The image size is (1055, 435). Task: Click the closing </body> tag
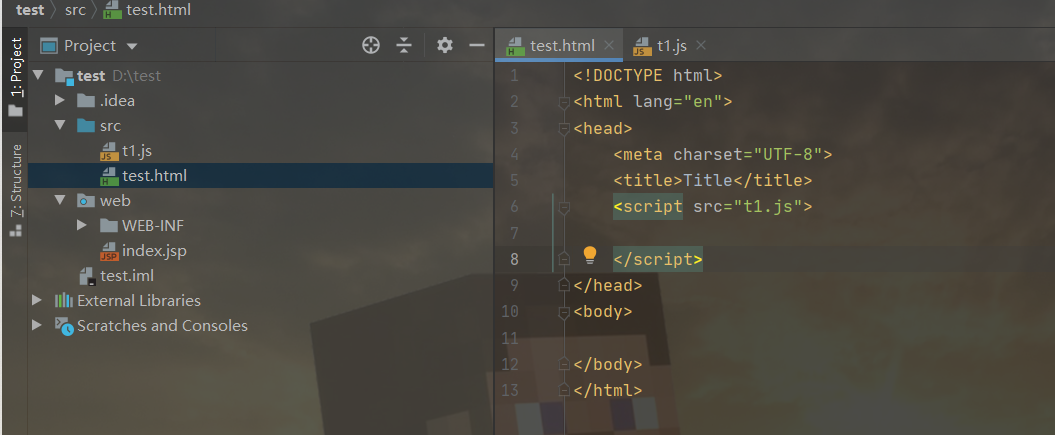[x=608, y=364]
